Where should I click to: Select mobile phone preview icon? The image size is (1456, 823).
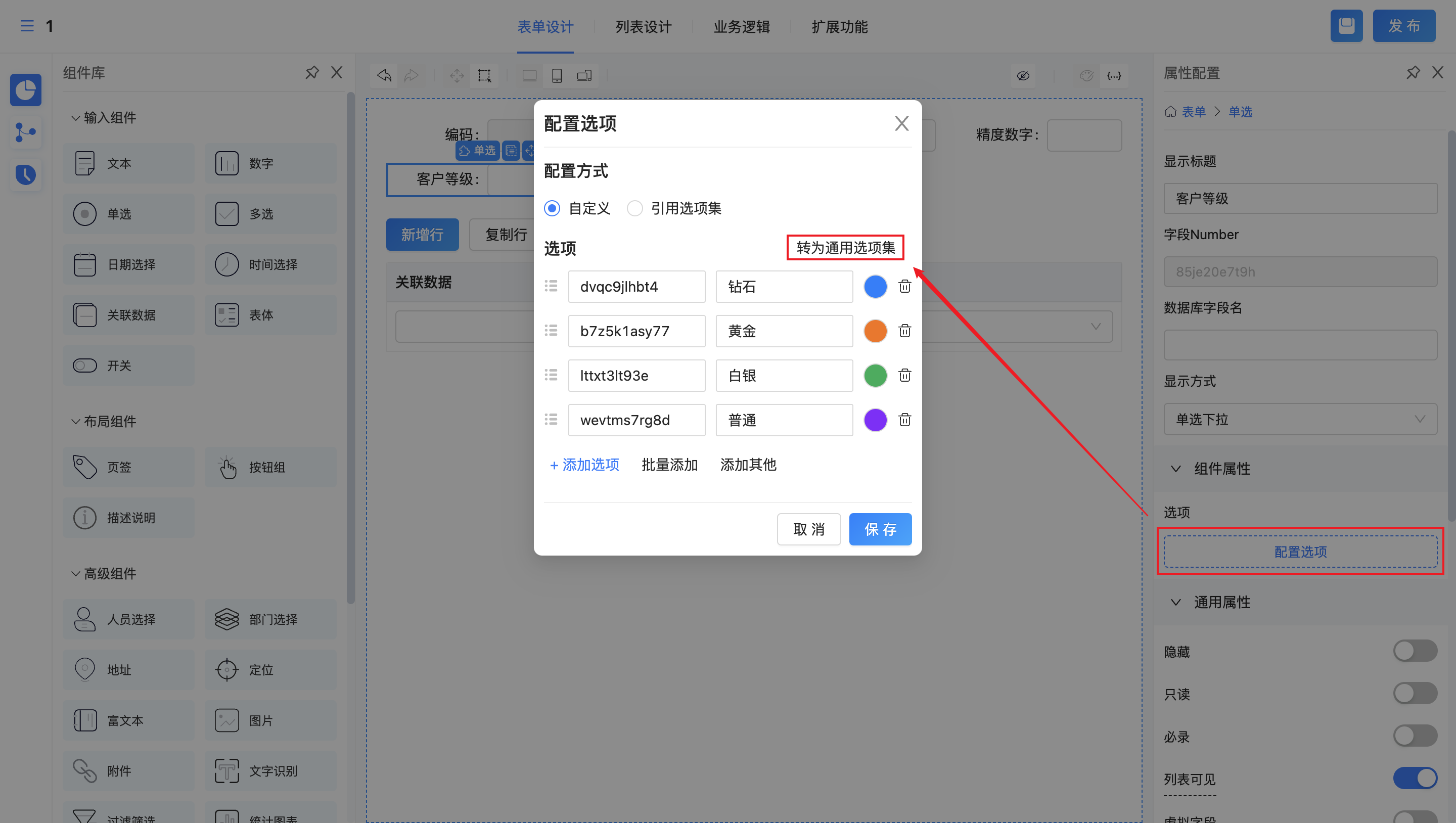[x=557, y=75]
